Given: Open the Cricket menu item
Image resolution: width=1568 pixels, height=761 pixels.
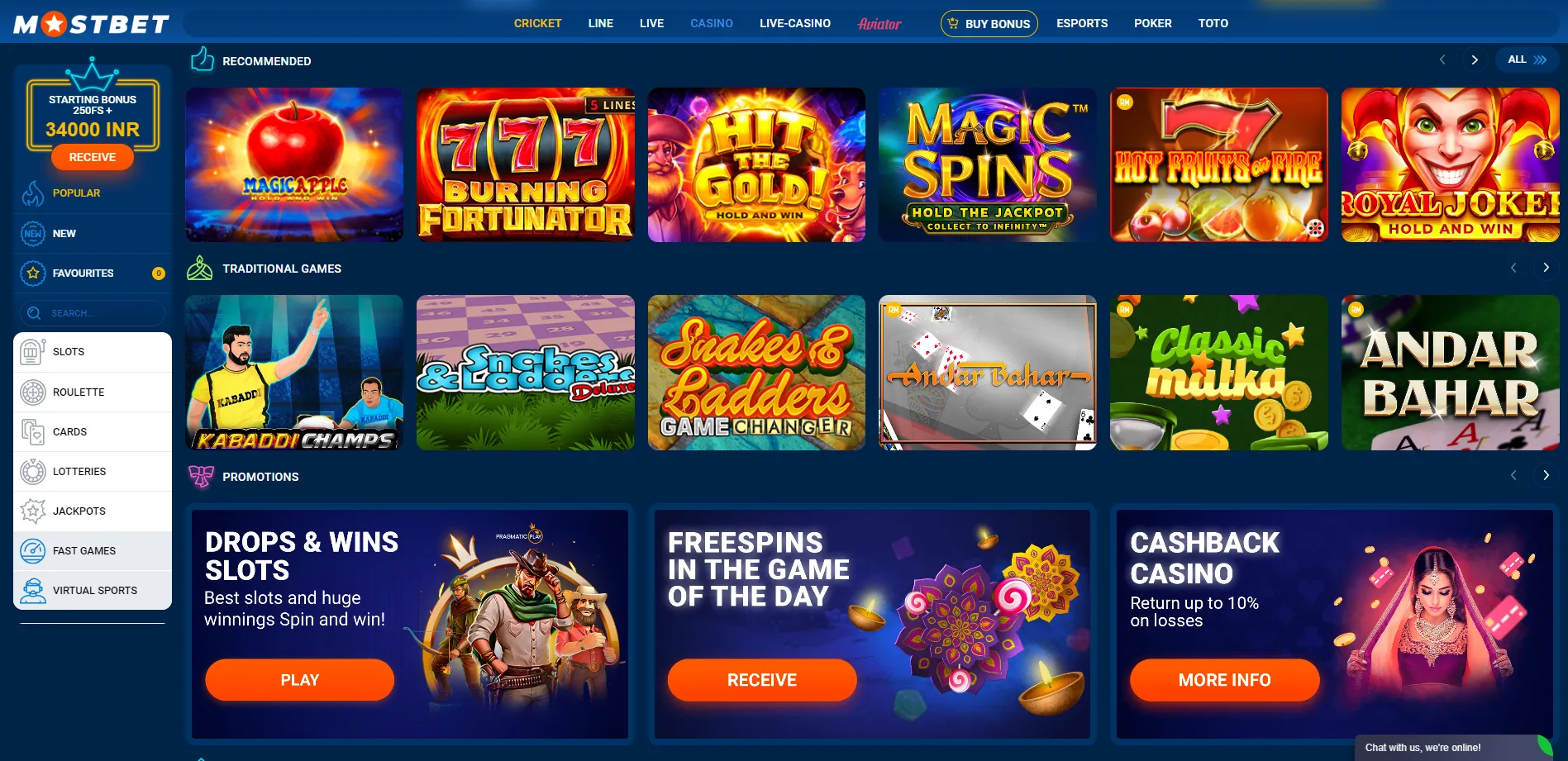Looking at the screenshot, I should 537,23.
